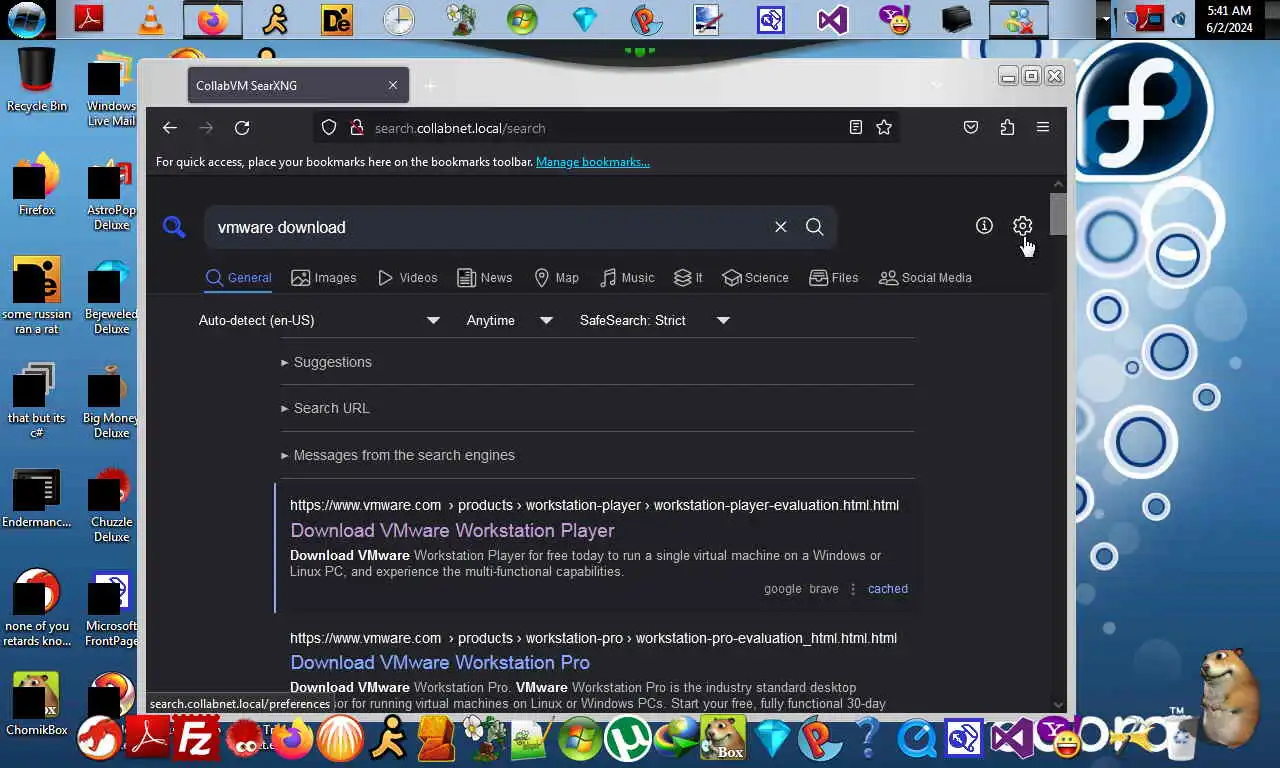Open the SearXNG about info icon
Image resolution: width=1280 pixels, height=768 pixels.
point(984,226)
